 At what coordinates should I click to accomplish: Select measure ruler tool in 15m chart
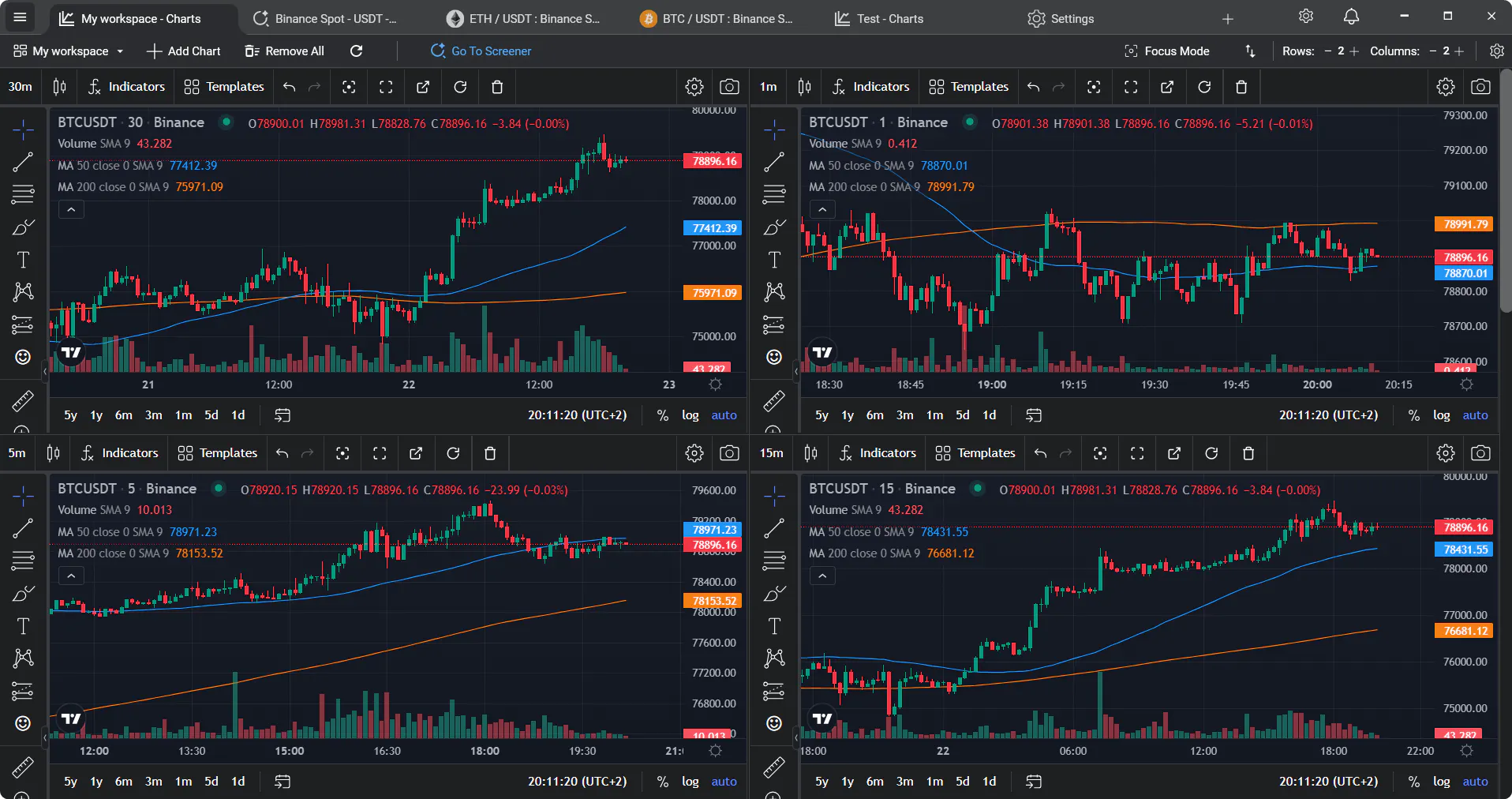coord(774,767)
